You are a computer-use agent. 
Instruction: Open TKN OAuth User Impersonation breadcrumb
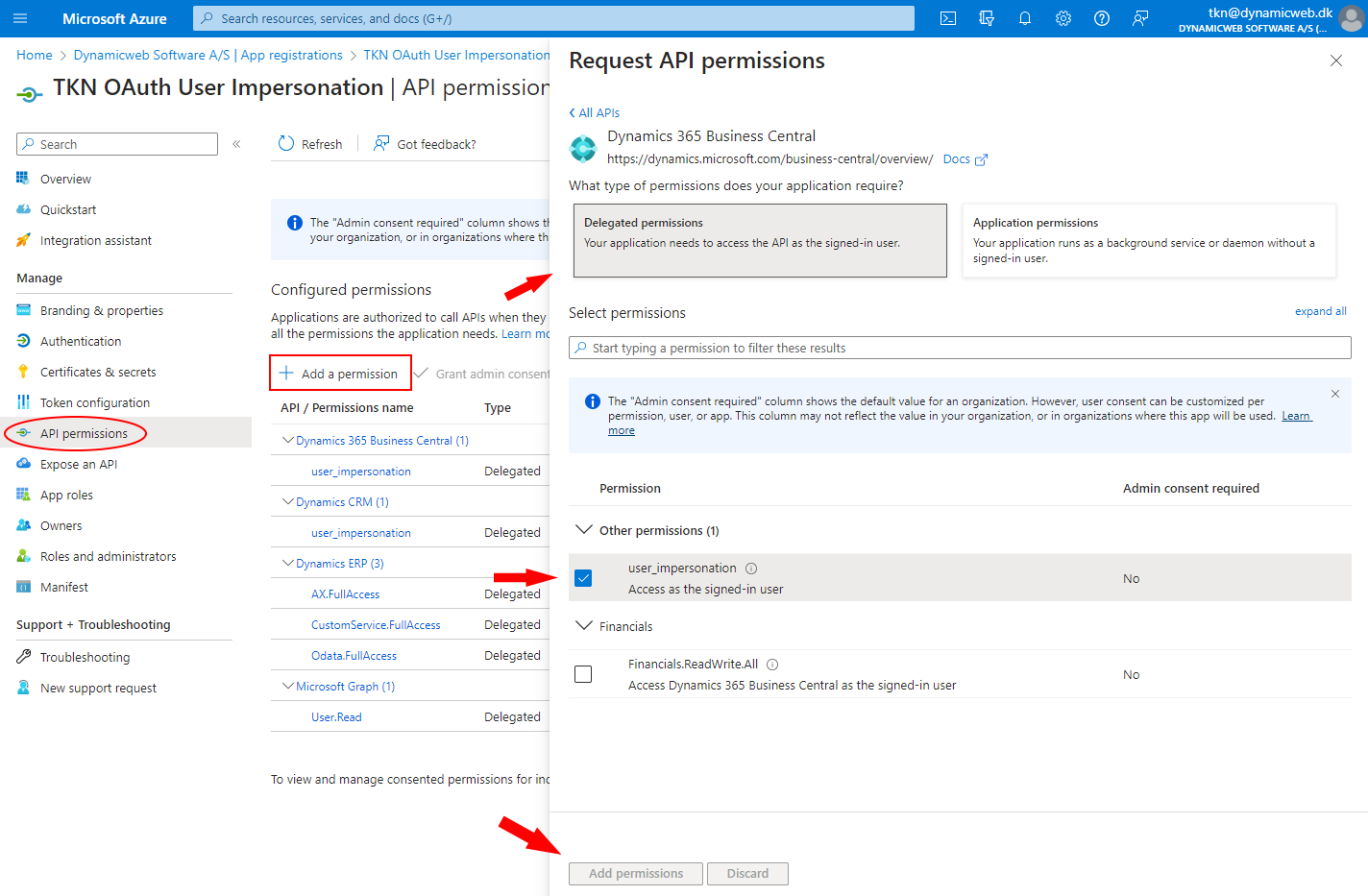point(456,55)
